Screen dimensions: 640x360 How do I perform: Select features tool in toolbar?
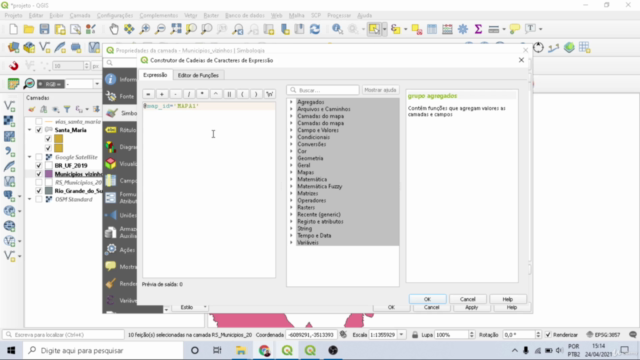coord(374,29)
